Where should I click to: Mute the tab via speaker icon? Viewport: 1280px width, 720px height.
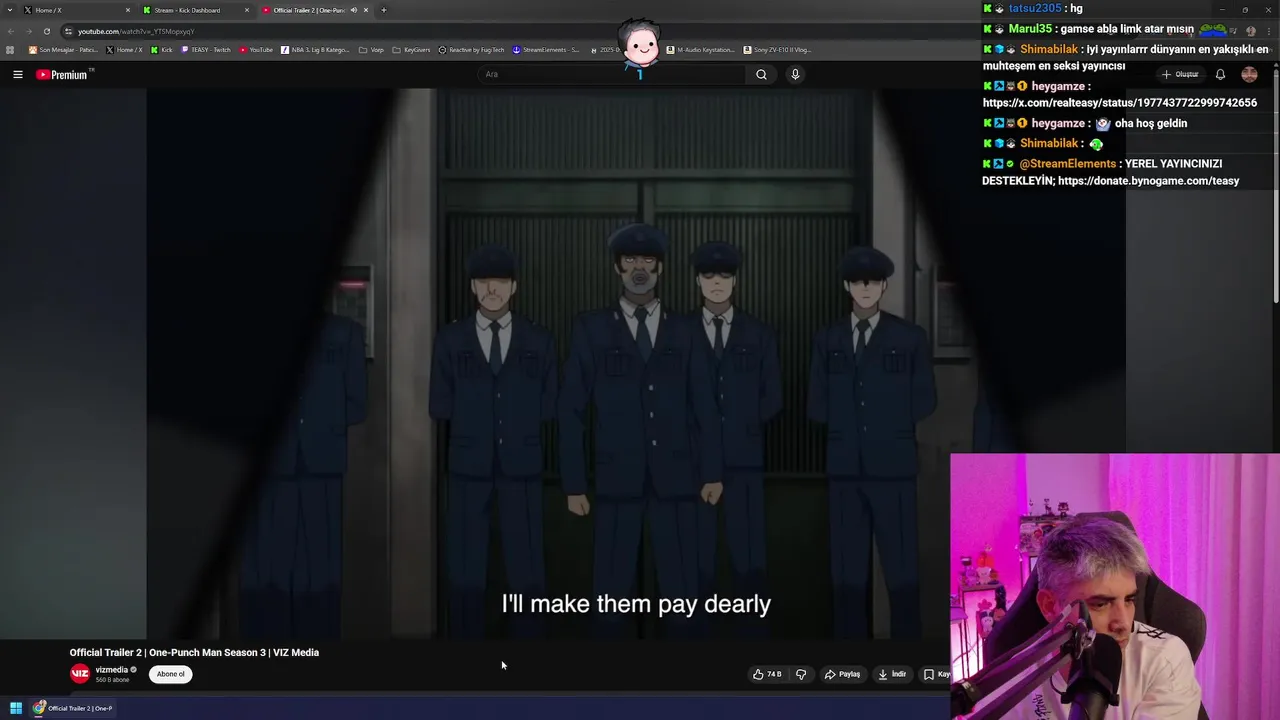[353, 10]
